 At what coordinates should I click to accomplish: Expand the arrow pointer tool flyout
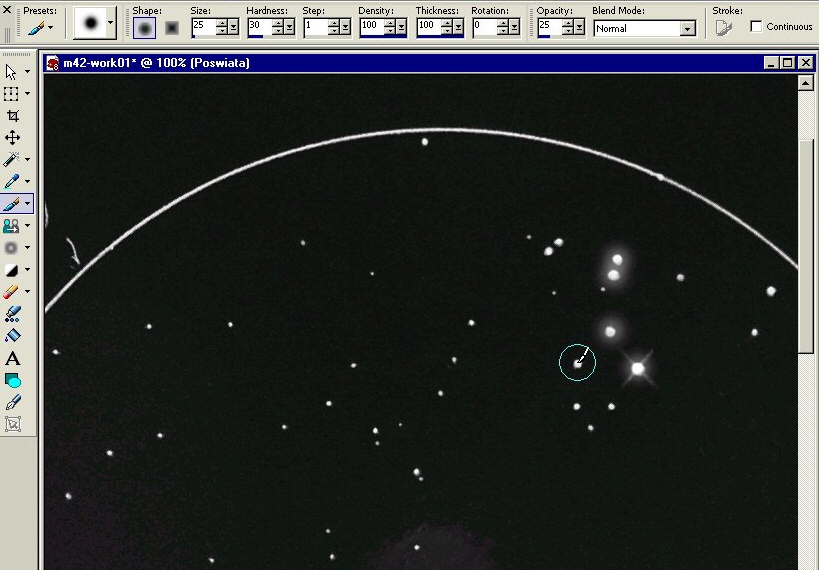click(27, 72)
